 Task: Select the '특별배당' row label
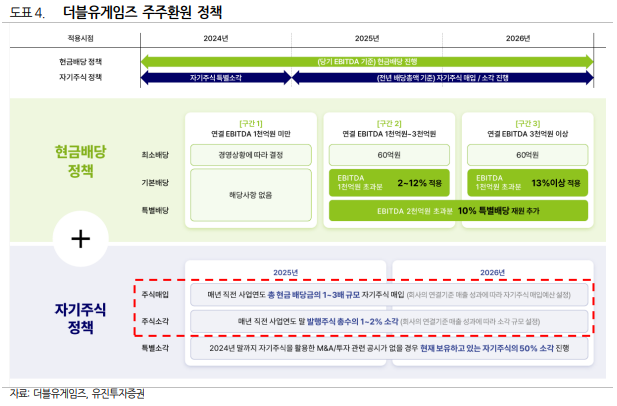[155, 210]
